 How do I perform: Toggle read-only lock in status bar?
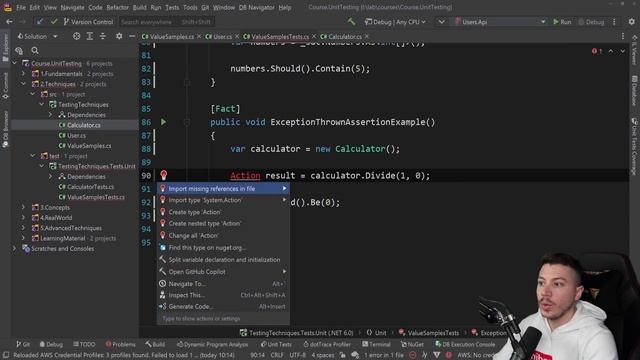coord(342,355)
